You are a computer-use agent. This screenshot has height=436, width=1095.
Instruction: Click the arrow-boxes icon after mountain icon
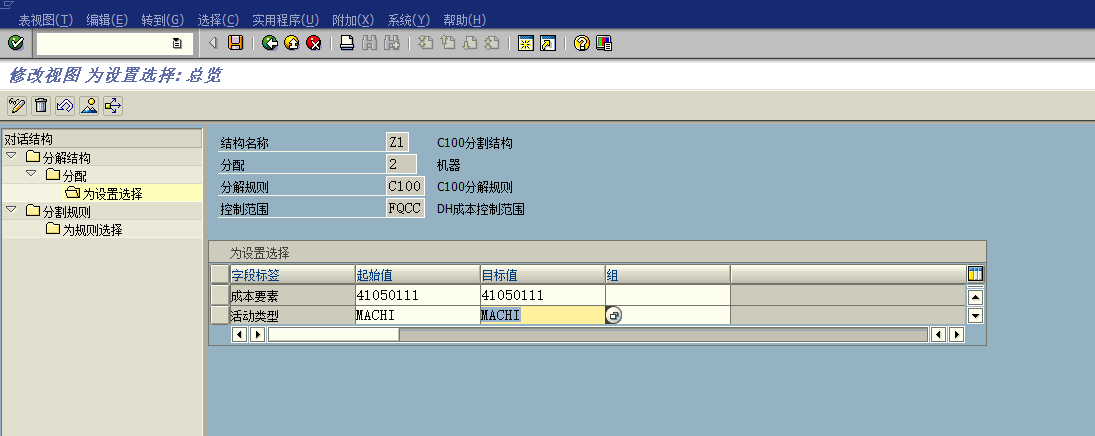[112, 106]
